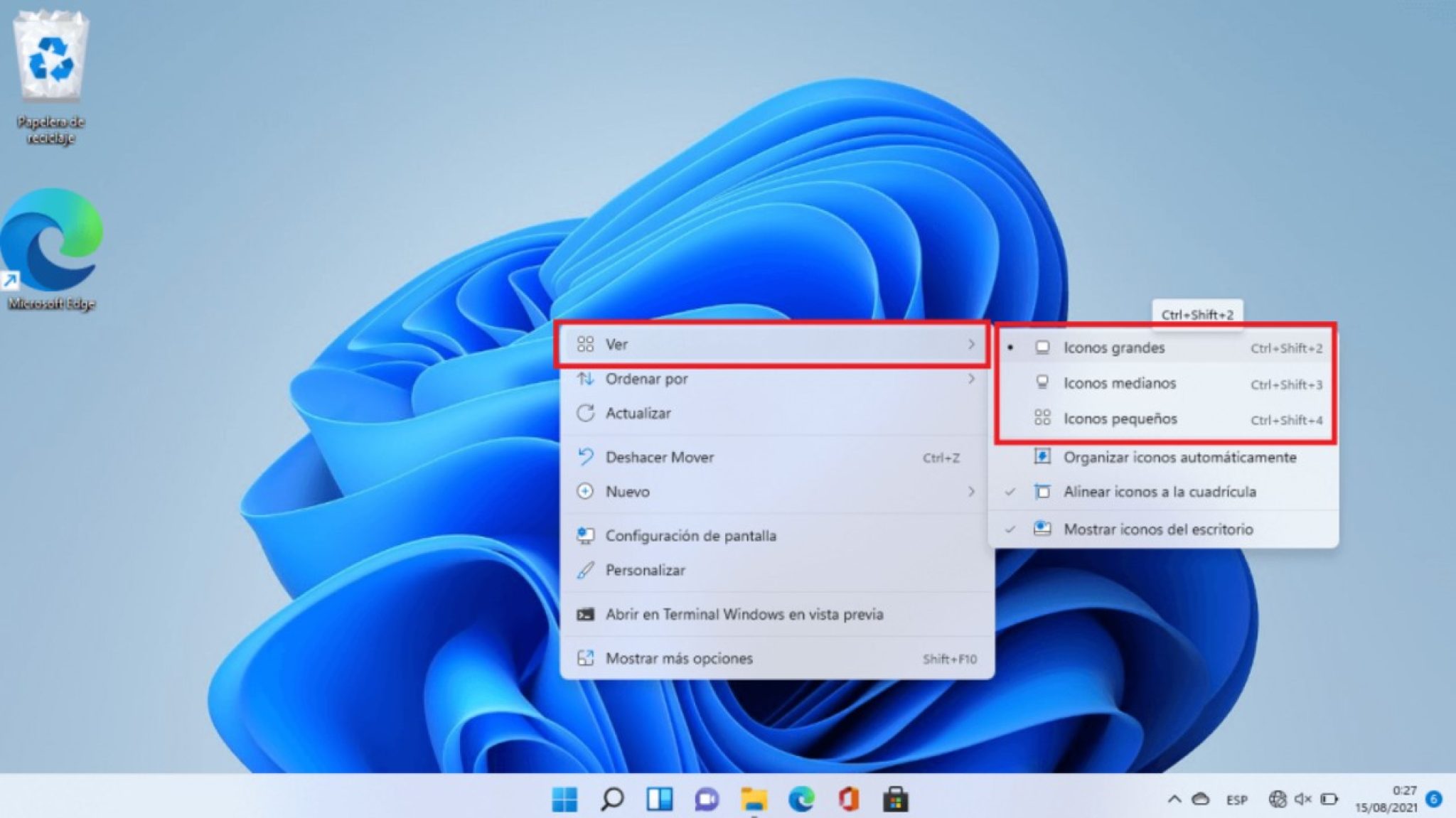Open Nuevo submenu entry
Viewport: 1456px width, 818px height.
pyautogui.click(x=776, y=492)
